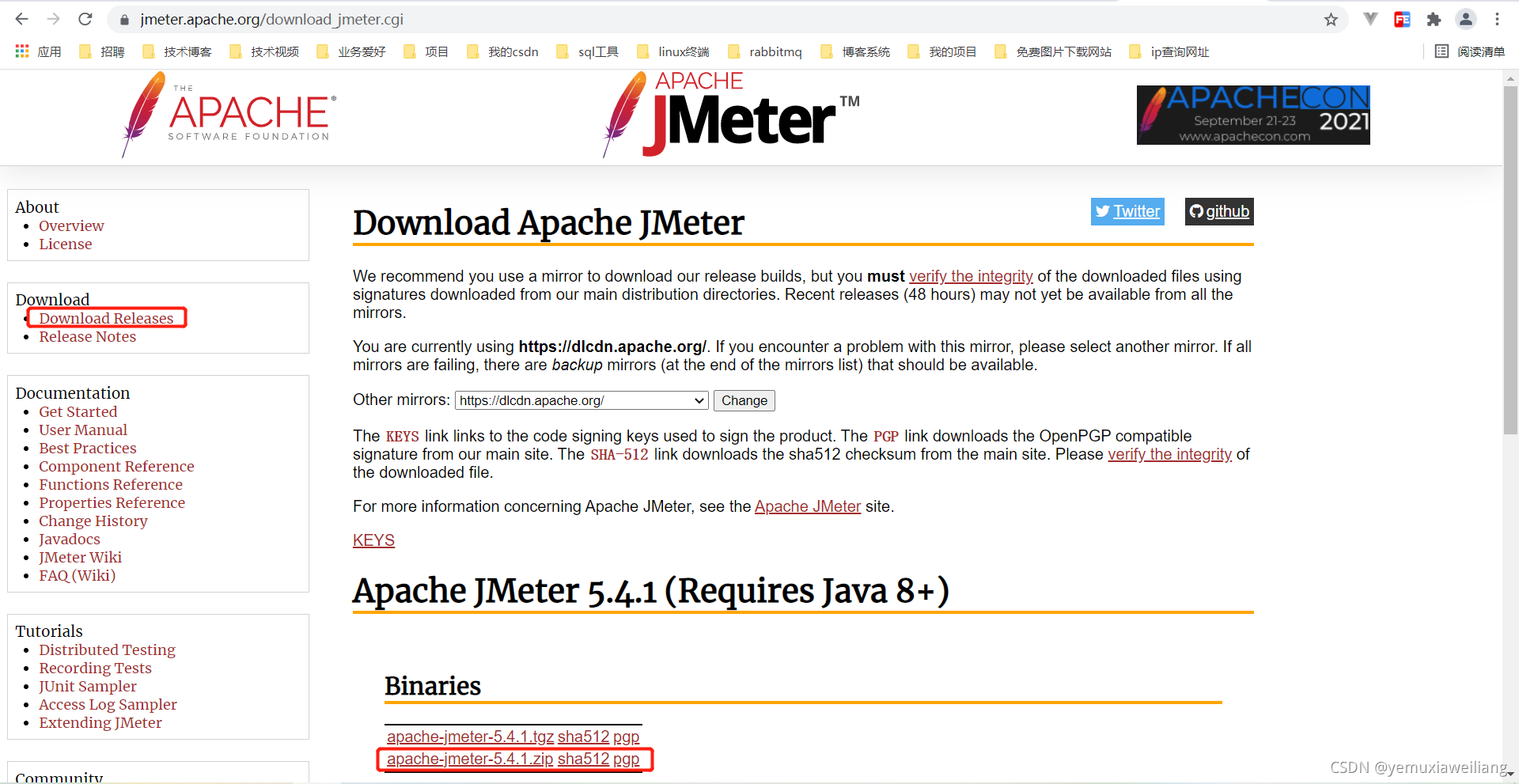
Task: Download apache-jmeter-5.4.1.zip
Action: pos(470,759)
